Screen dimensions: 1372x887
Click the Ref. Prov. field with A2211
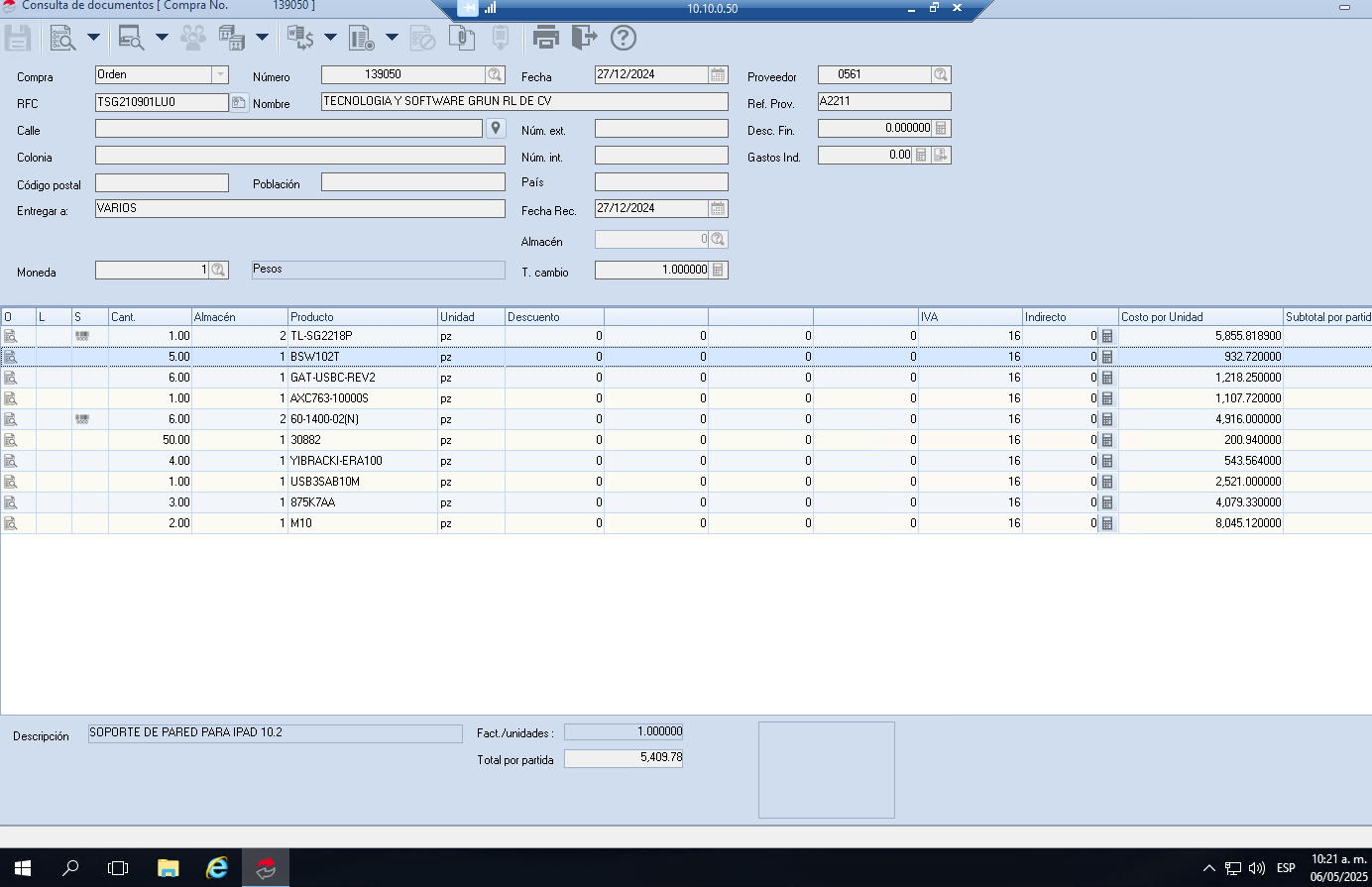[x=884, y=102]
